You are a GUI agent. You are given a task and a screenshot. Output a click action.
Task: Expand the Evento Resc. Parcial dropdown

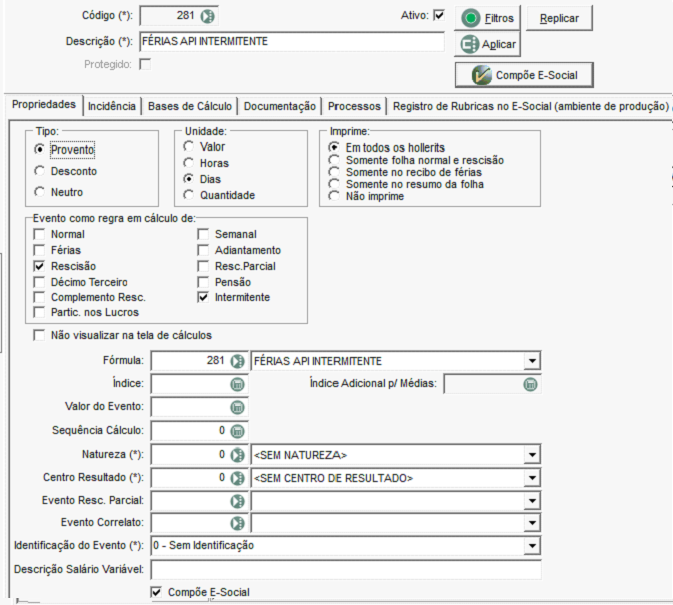[532, 501]
